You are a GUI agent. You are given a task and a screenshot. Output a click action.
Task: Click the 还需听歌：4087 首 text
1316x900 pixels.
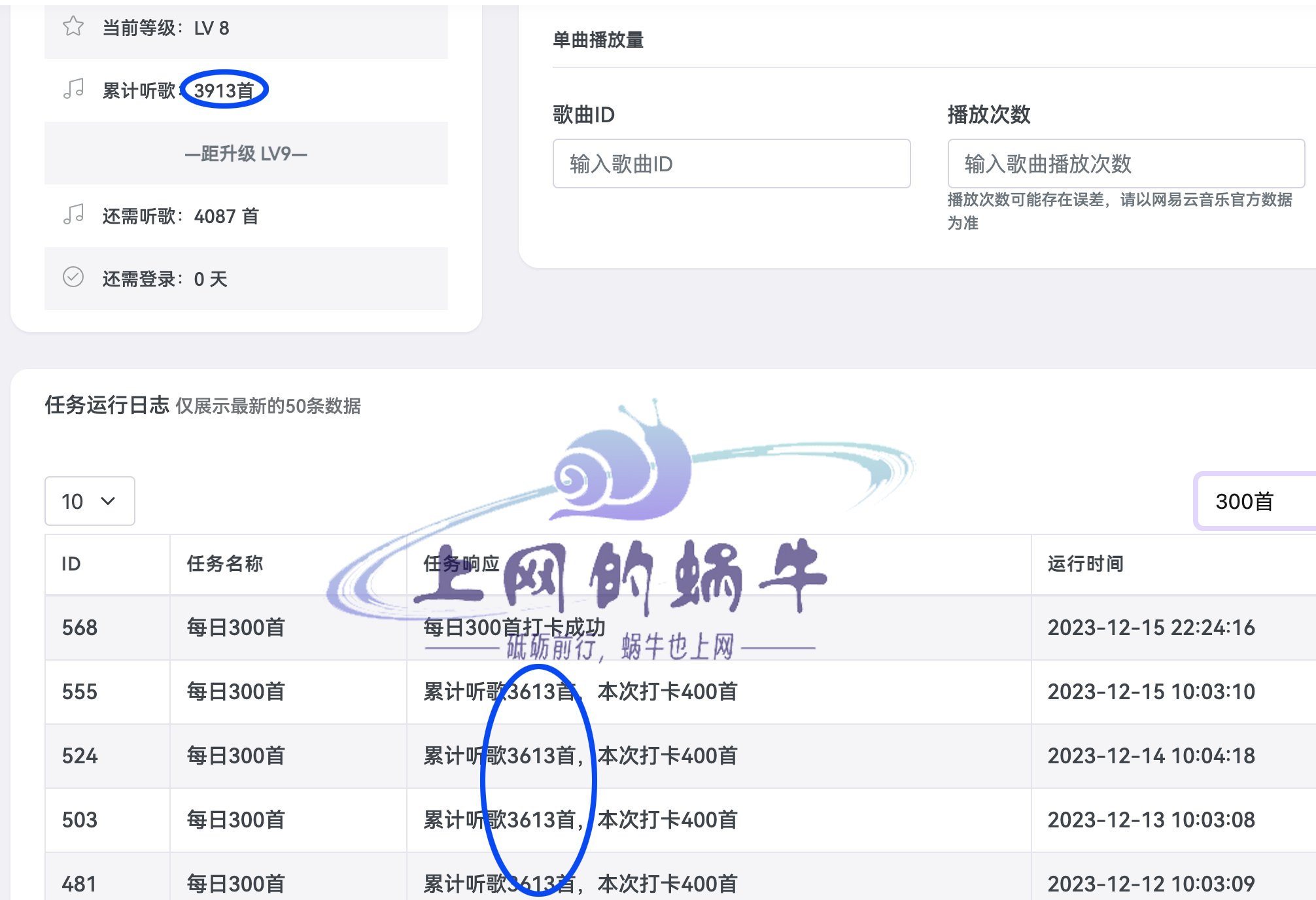[181, 216]
